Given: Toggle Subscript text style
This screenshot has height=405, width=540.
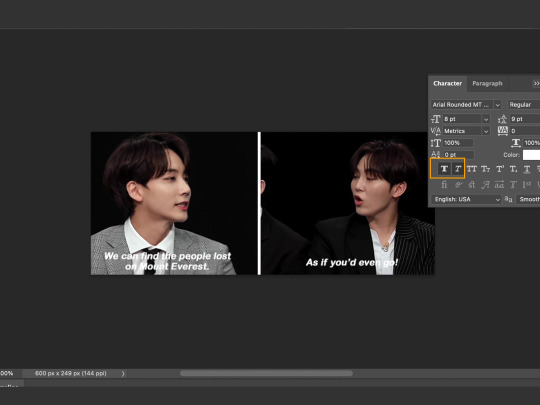Looking at the screenshot, I should (513, 169).
